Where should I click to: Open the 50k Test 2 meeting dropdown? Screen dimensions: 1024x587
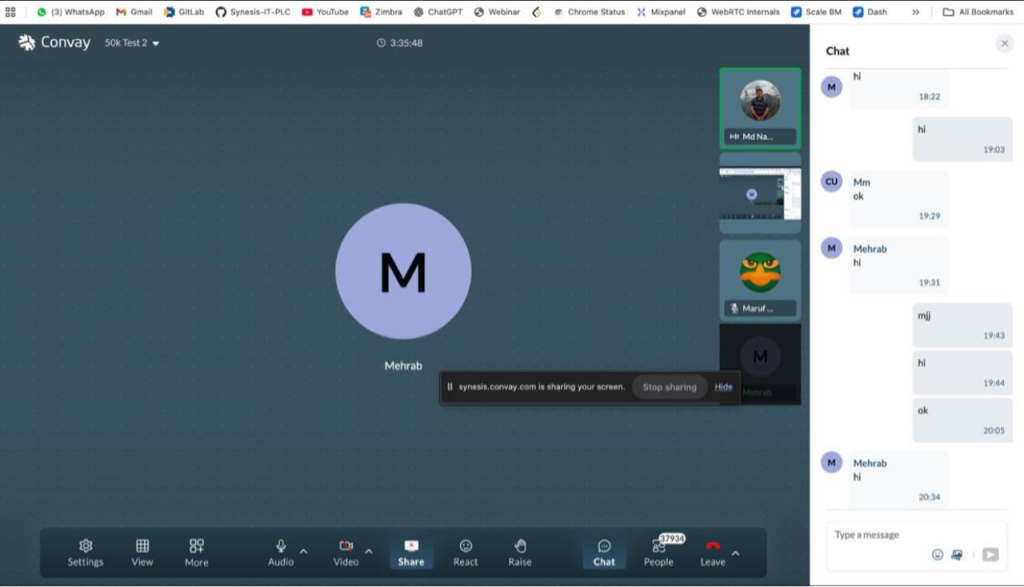(133, 43)
